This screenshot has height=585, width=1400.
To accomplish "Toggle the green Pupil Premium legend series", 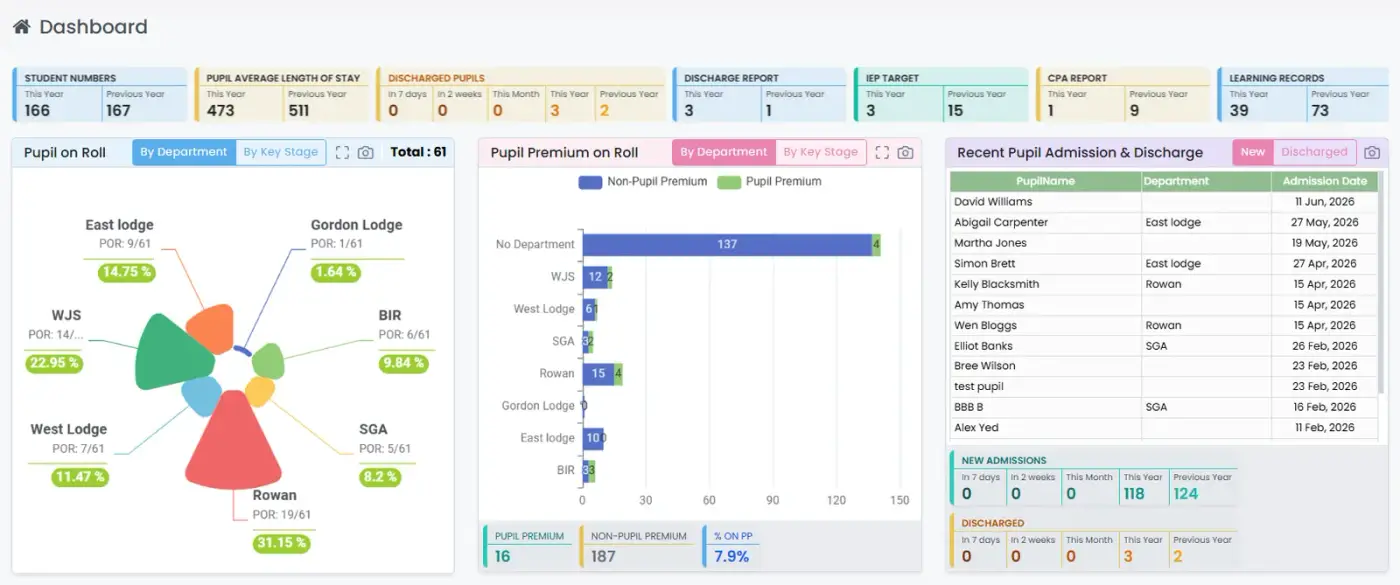I will [x=770, y=182].
